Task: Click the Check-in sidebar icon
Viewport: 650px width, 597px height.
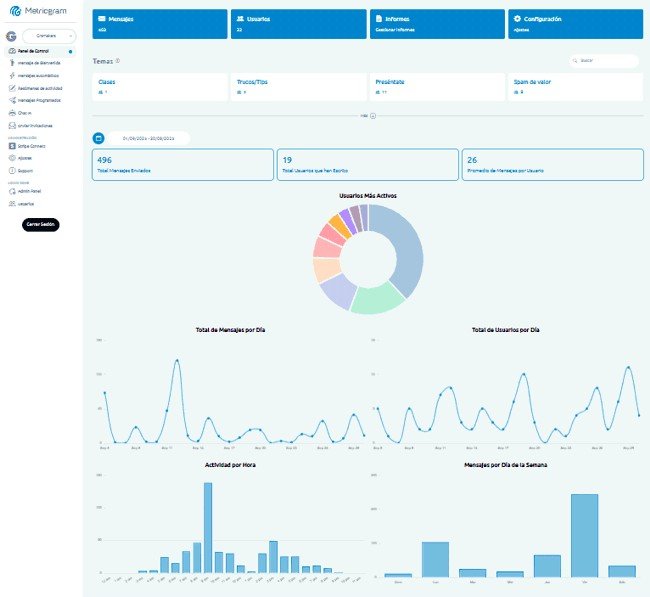Action: (10, 113)
